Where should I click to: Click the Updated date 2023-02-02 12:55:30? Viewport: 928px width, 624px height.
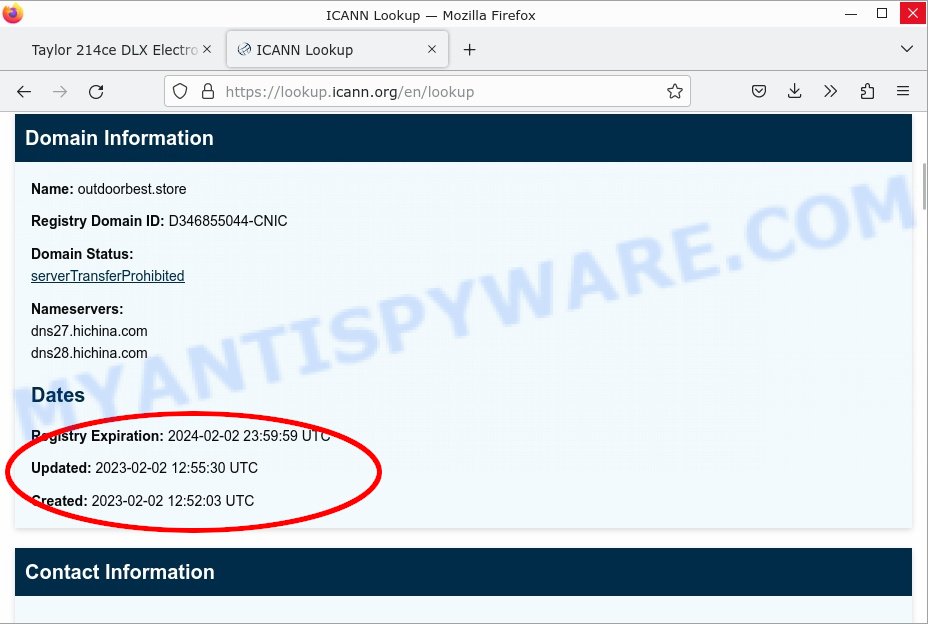[176, 468]
